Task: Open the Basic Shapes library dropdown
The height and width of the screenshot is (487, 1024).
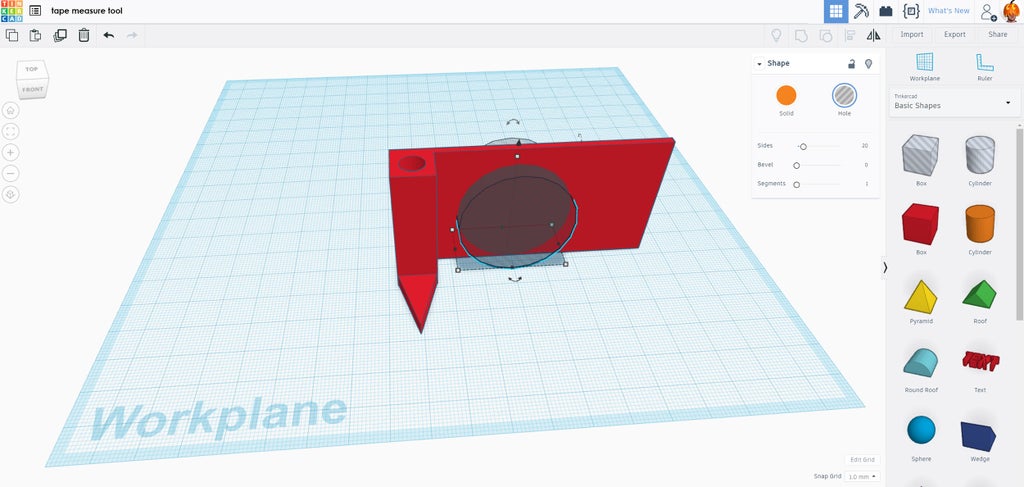Action: tap(953, 102)
